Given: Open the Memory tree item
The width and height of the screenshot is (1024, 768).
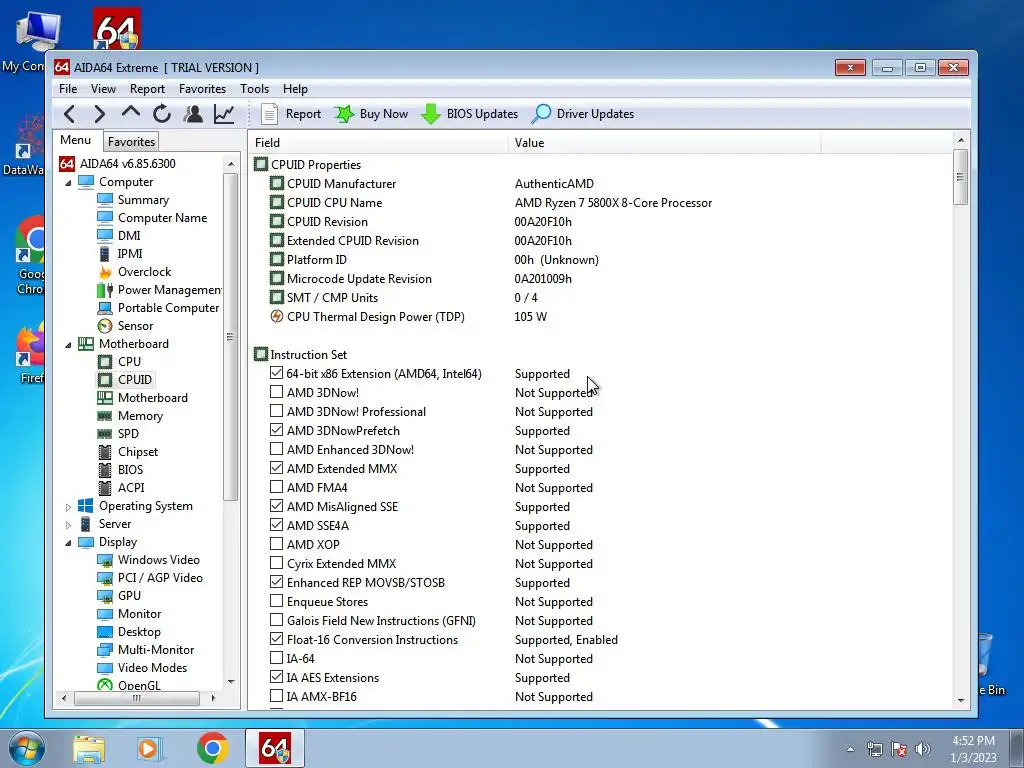Looking at the screenshot, I should click(140, 416).
